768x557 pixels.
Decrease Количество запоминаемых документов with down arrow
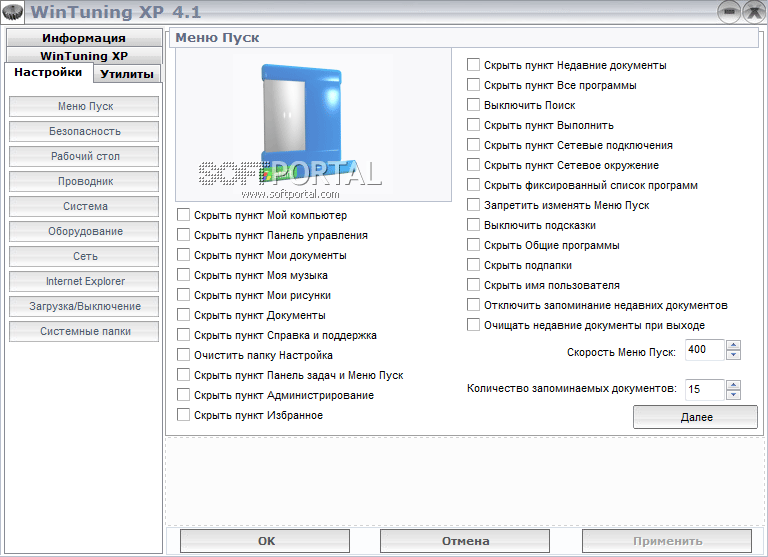click(x=733, y=395)
